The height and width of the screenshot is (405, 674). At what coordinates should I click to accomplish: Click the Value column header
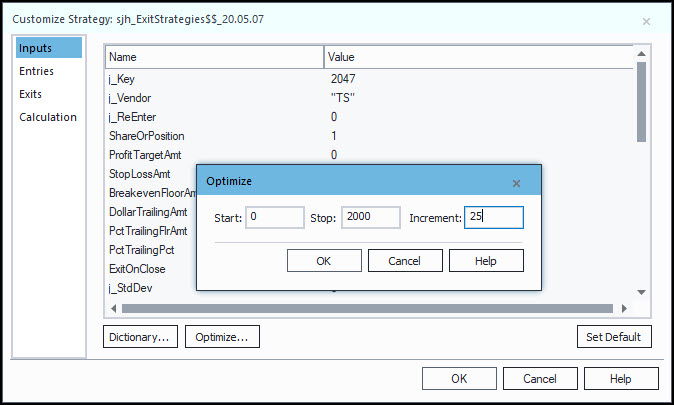click(478, 57)
